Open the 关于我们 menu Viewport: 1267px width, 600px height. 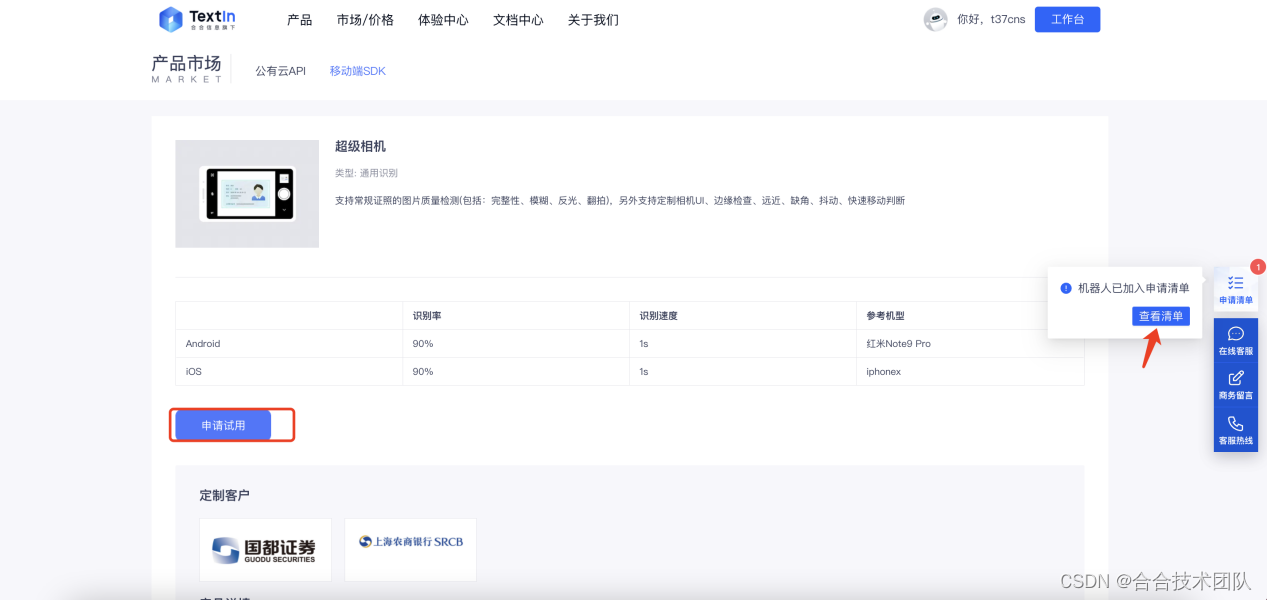tap(593, 20)
